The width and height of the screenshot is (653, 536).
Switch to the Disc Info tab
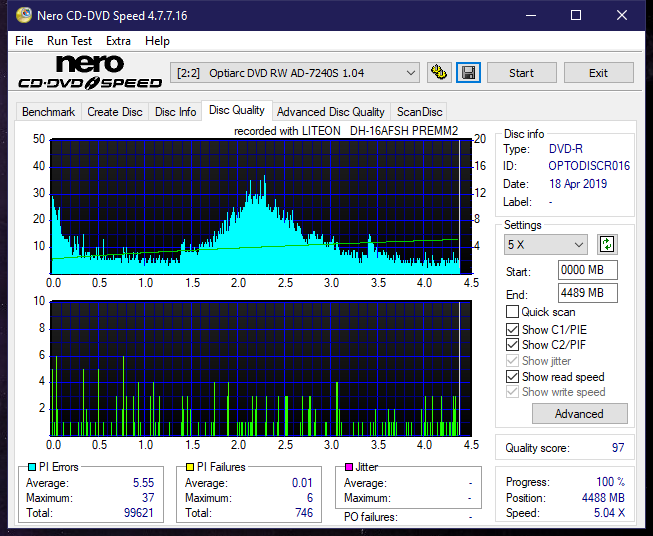click(175, 112)
